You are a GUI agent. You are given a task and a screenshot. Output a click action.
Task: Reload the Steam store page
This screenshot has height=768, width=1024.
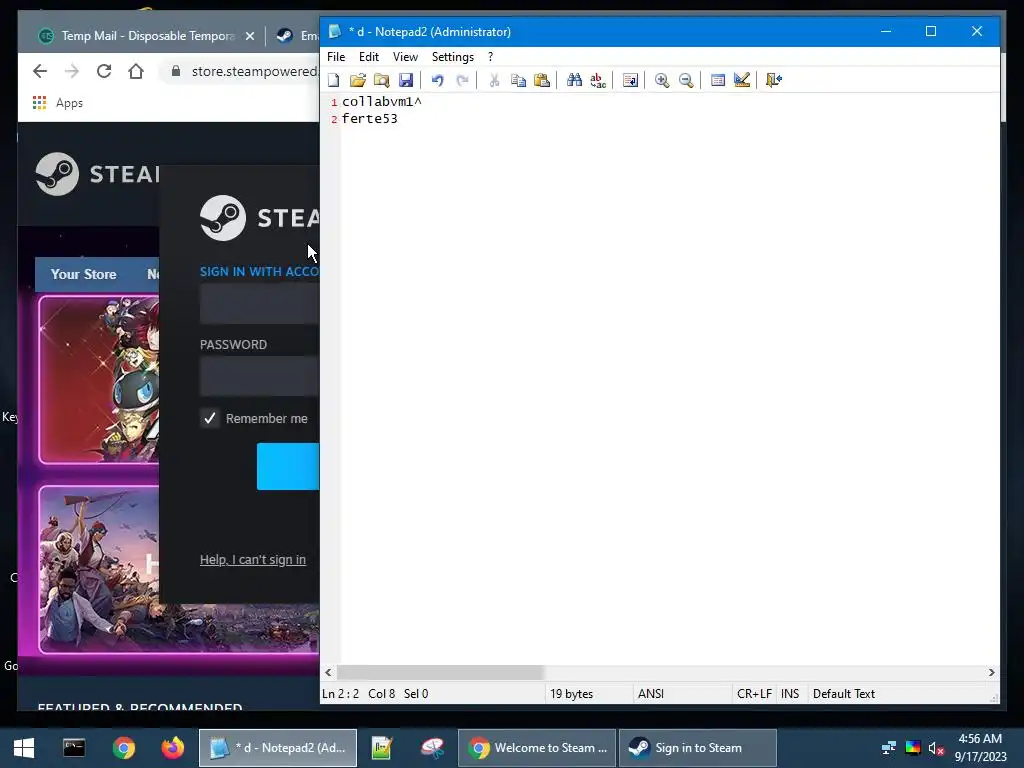(104, 71)
